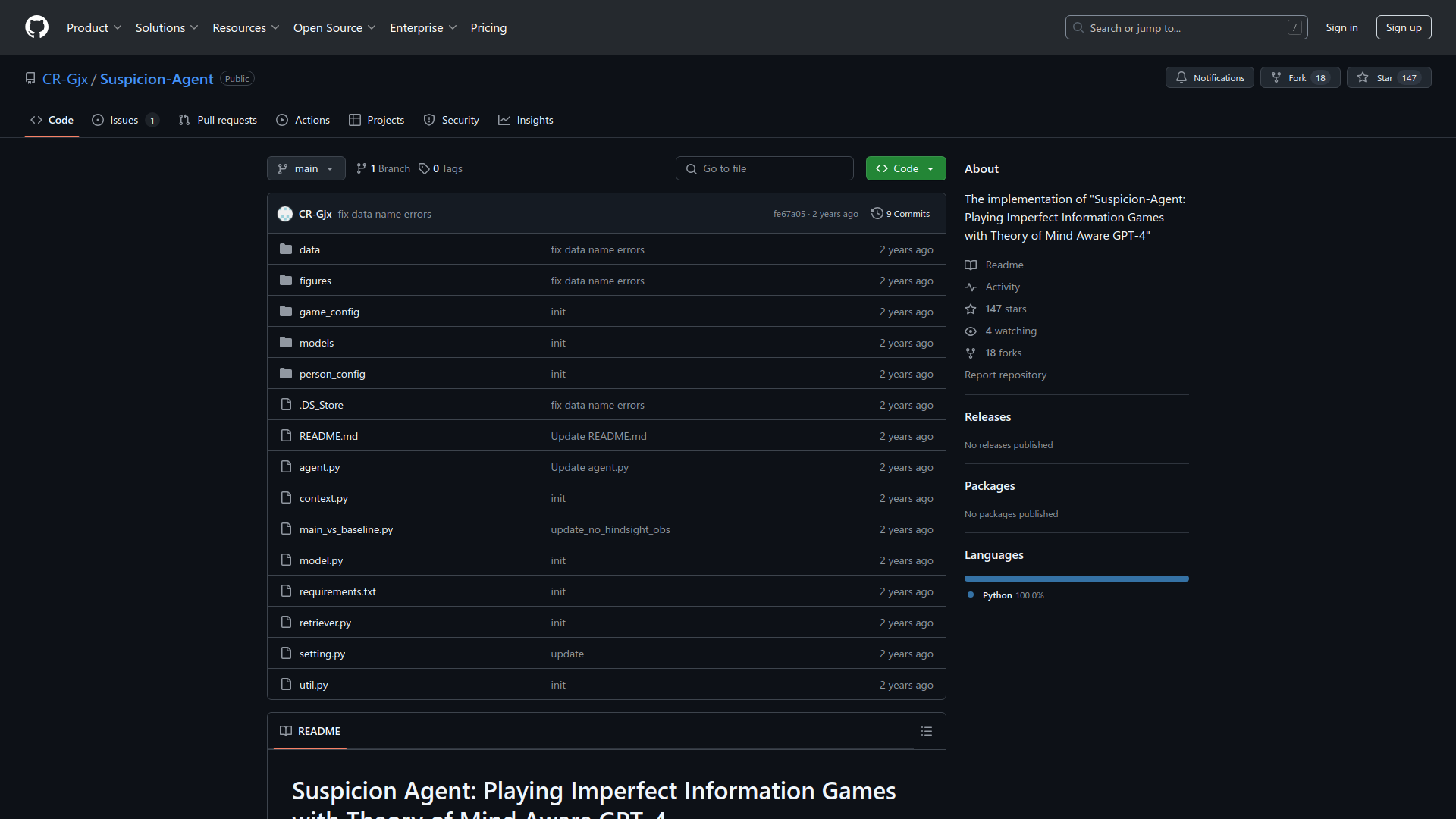Select the README tab heading

310,731
